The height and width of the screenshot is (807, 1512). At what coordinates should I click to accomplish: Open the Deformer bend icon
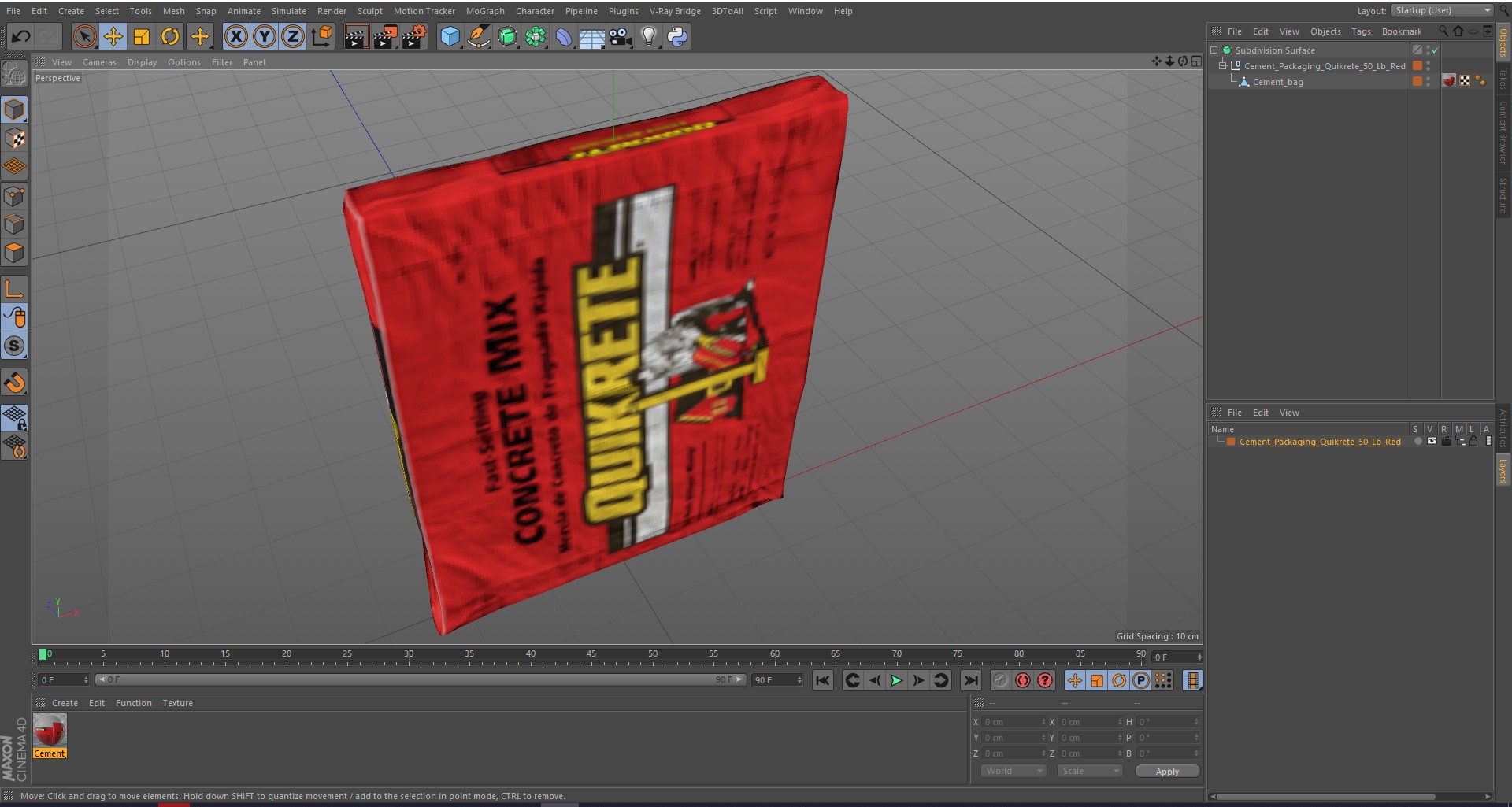click(564, 36)
